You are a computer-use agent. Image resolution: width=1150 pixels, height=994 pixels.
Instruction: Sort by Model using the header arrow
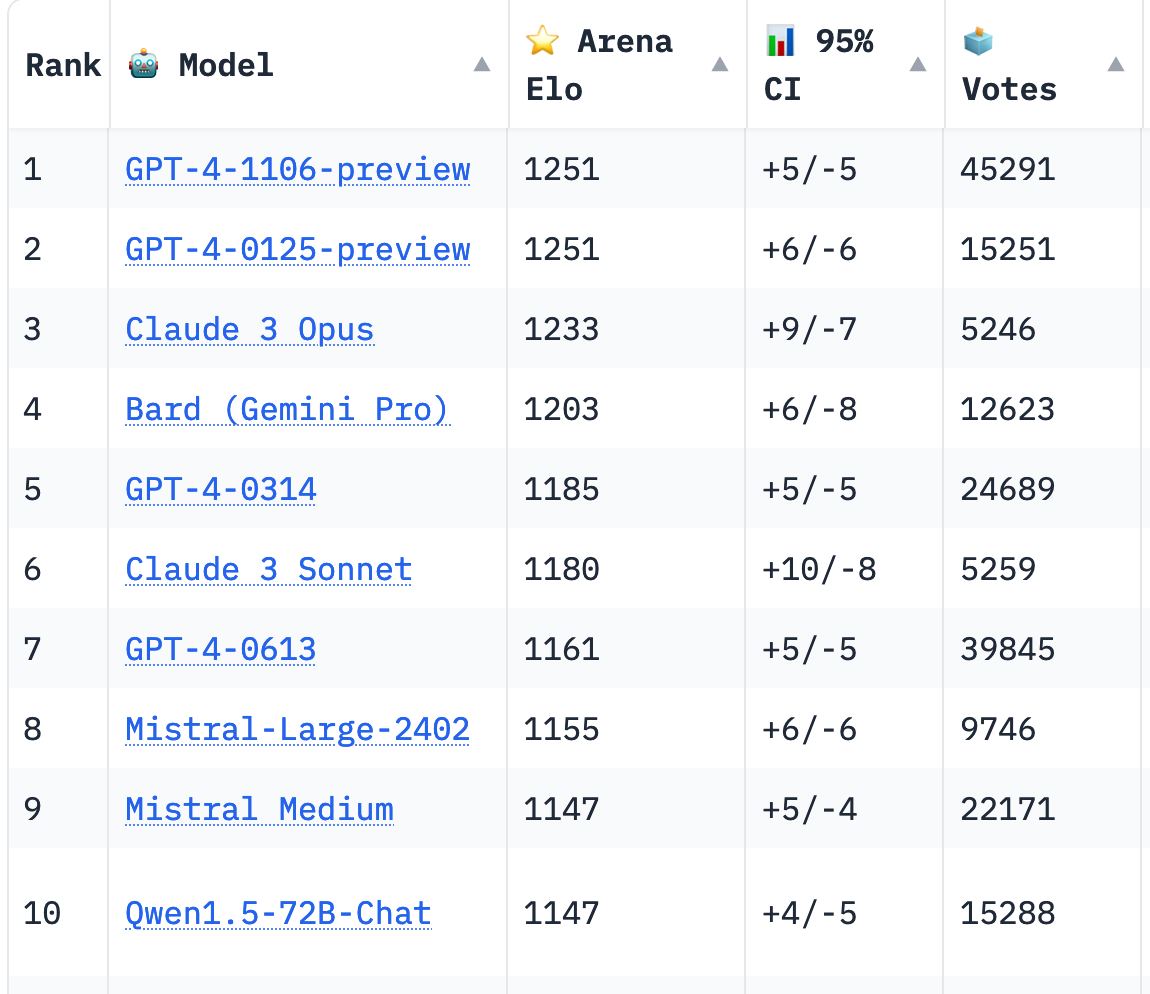tap(482, 65)
